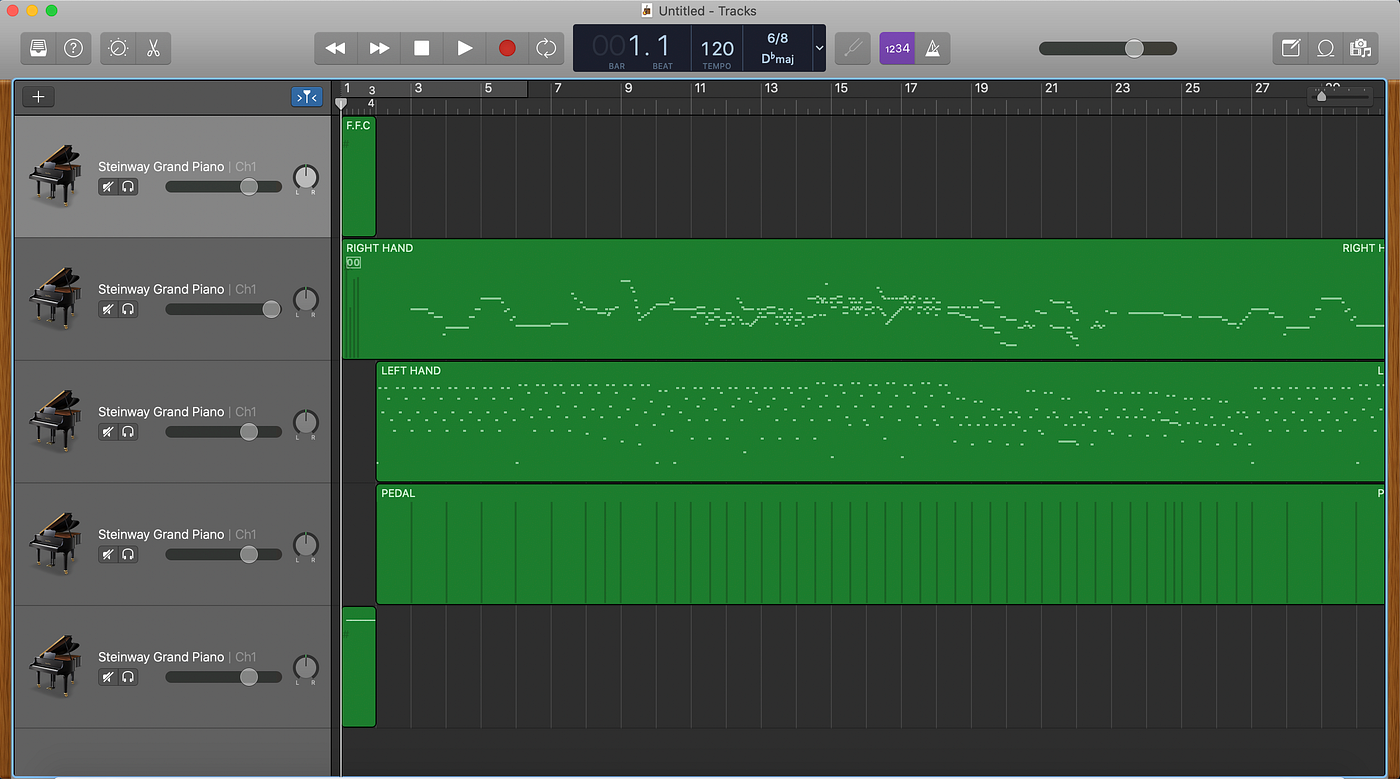This screenshot has width=1400, height=779.
Task: Click the 120 tempo value
Action: coord(717,49)
